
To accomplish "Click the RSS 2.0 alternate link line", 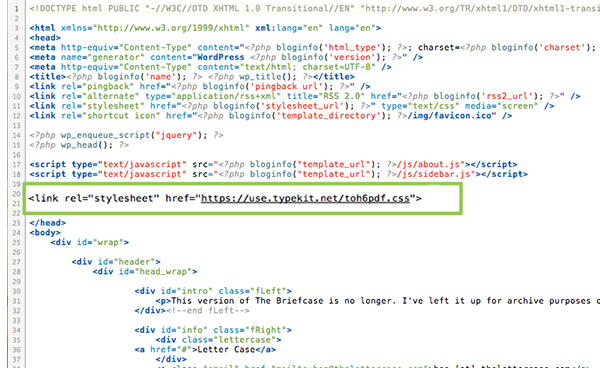I will [305, 96].
